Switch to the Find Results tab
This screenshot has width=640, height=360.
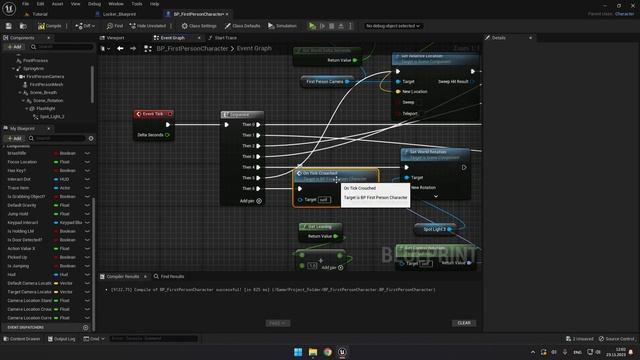click(x=169, y=276)
